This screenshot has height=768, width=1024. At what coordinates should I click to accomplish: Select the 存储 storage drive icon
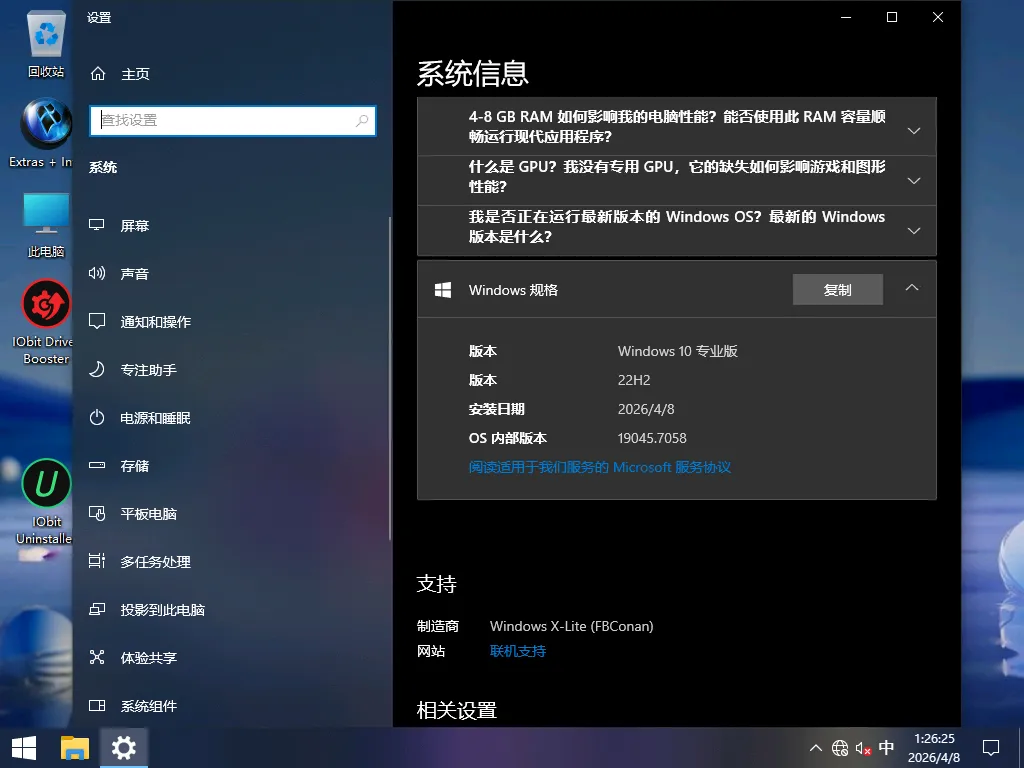[x=97, y=466]
